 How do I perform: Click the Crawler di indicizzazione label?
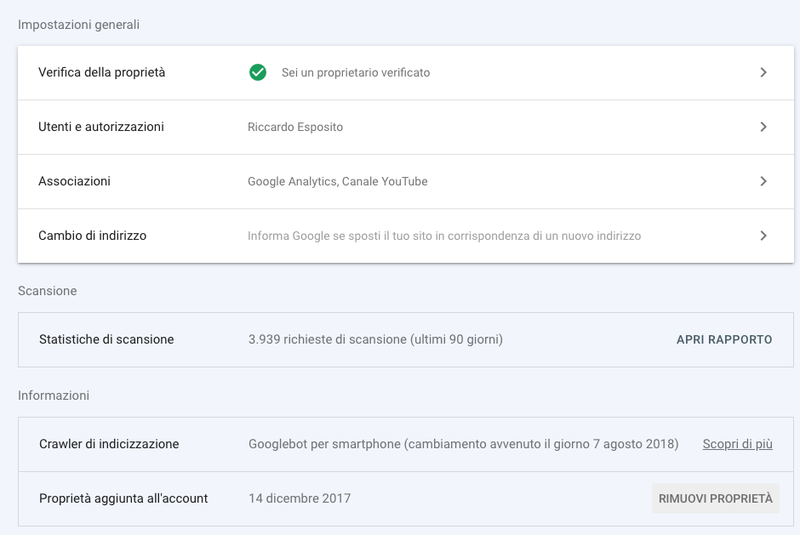109,444
